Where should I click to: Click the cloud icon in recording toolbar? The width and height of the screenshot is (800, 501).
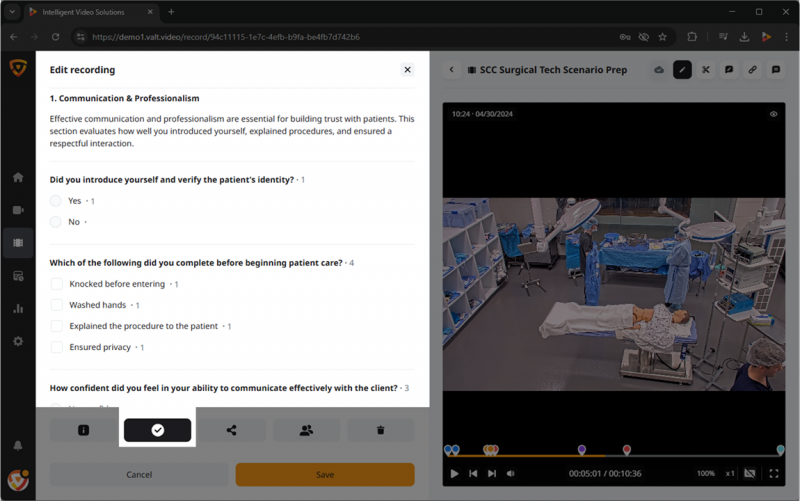659,70
